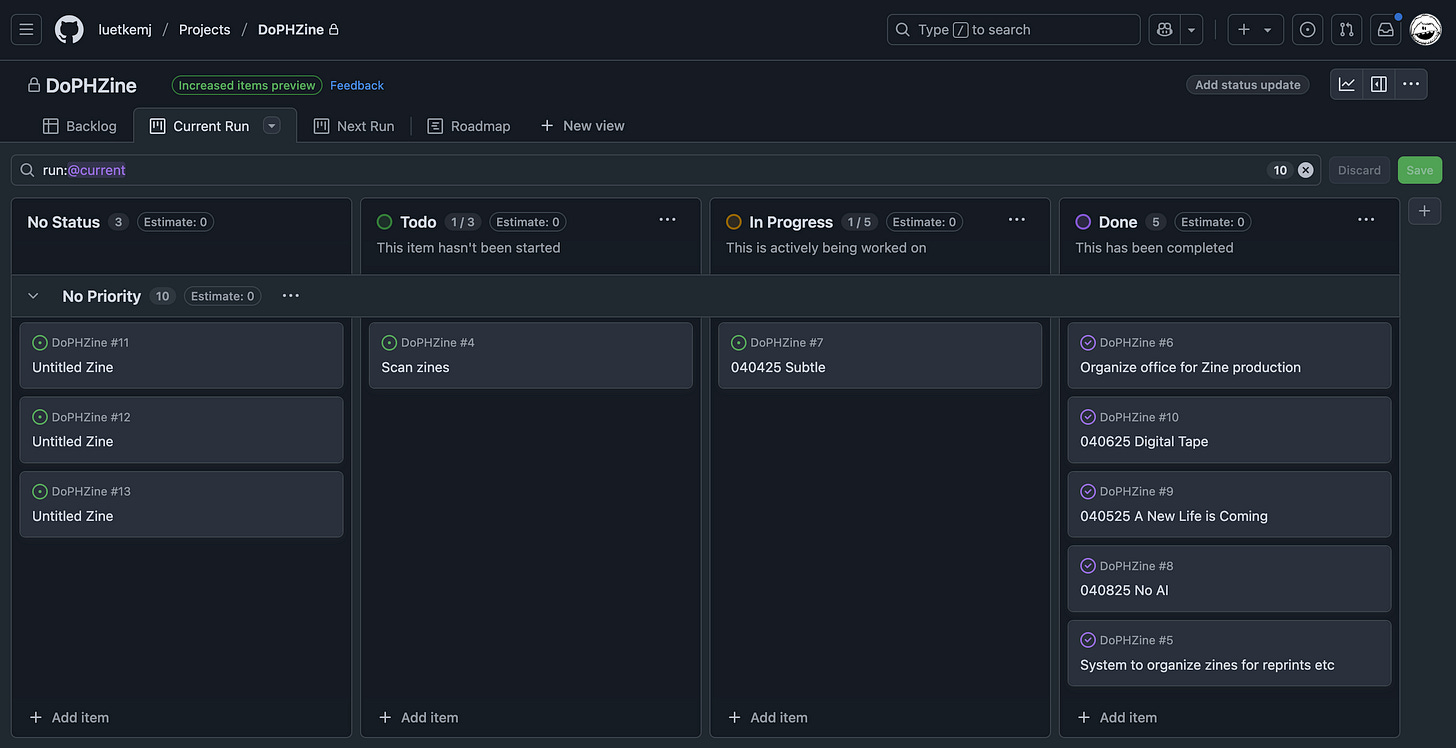Open project Insights chart icon
This screenshot has height=748, width=1456.
coord(1347,84)
